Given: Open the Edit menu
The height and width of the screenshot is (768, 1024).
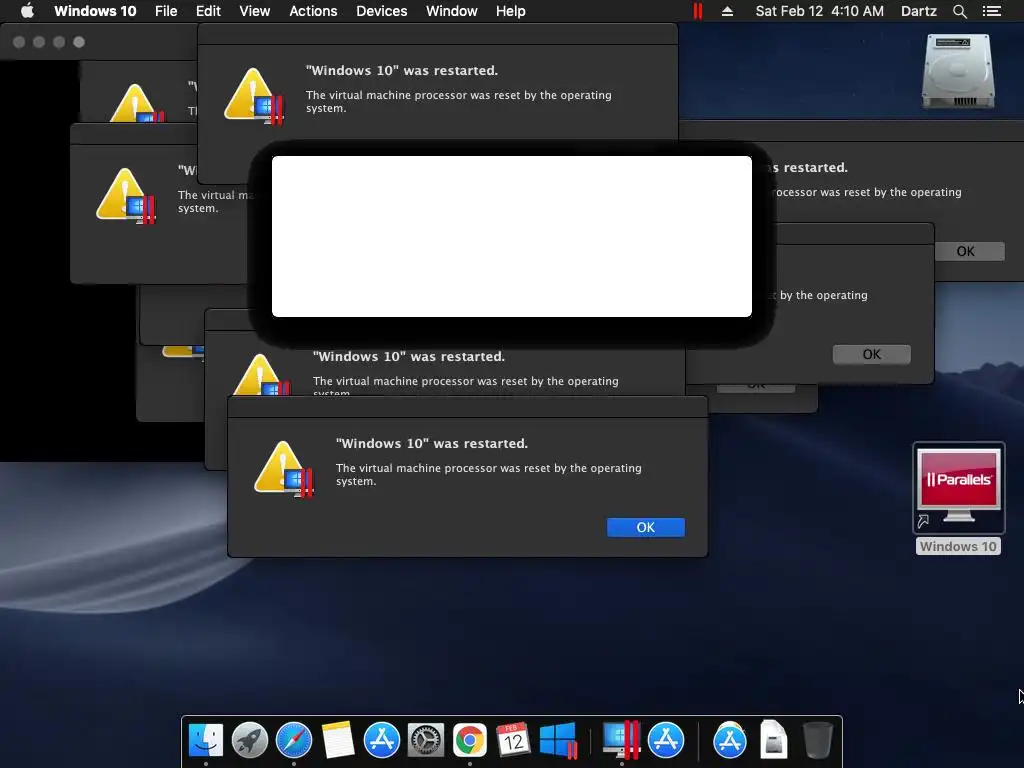Looking at the screenshot, I should (x=208, y=11).
